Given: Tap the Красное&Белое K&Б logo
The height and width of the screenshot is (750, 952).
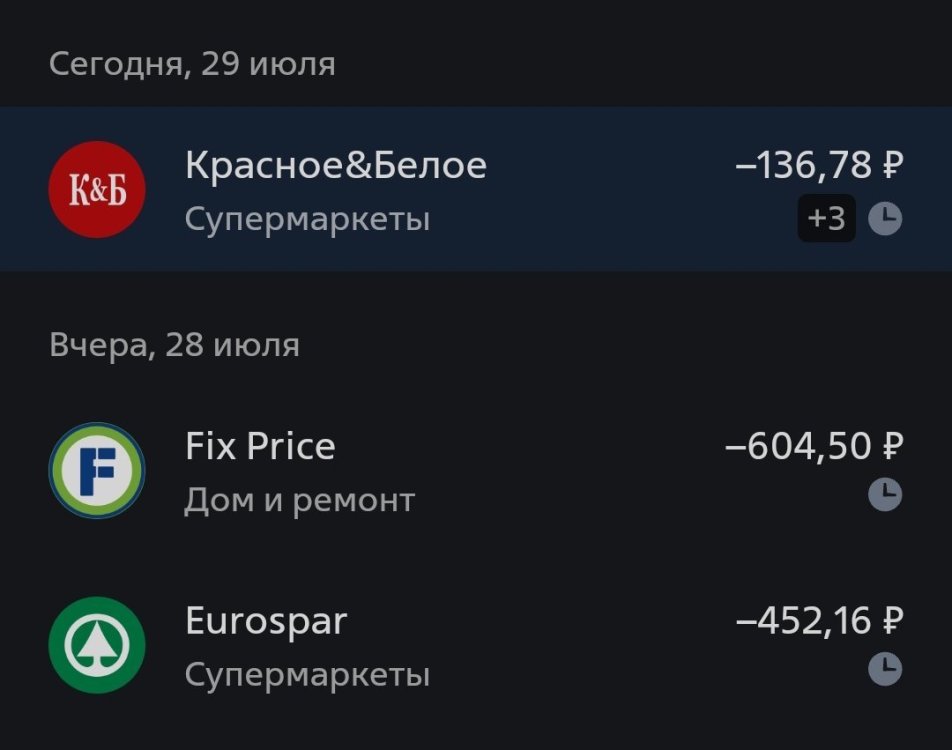Looking at the screenshot, I should (97, 190).
